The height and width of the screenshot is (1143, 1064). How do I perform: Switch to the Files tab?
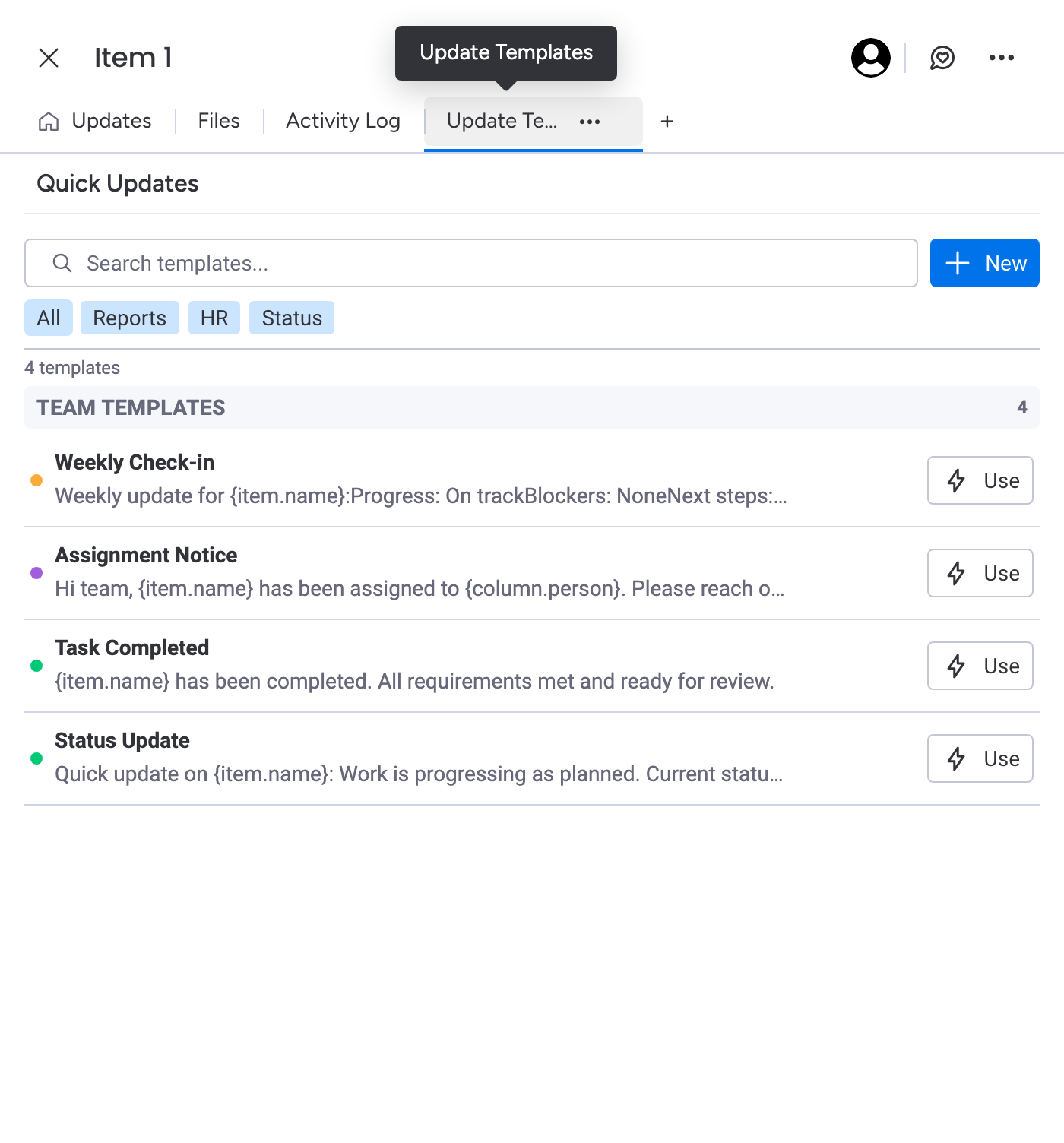coord(218,121)
